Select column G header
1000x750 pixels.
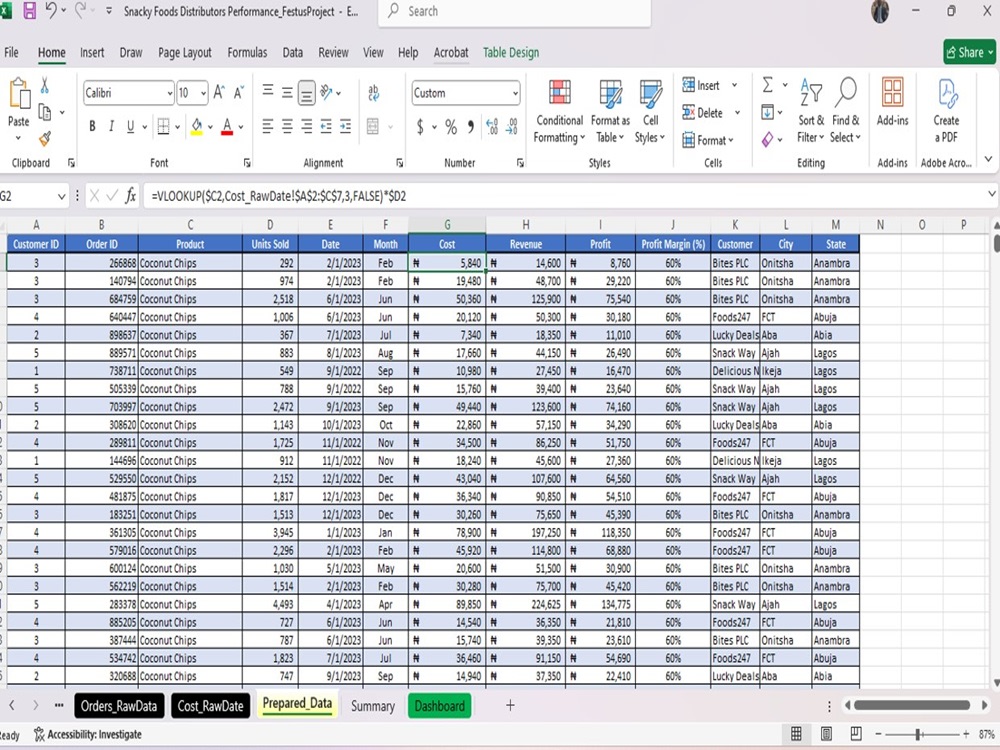point(447,224)
